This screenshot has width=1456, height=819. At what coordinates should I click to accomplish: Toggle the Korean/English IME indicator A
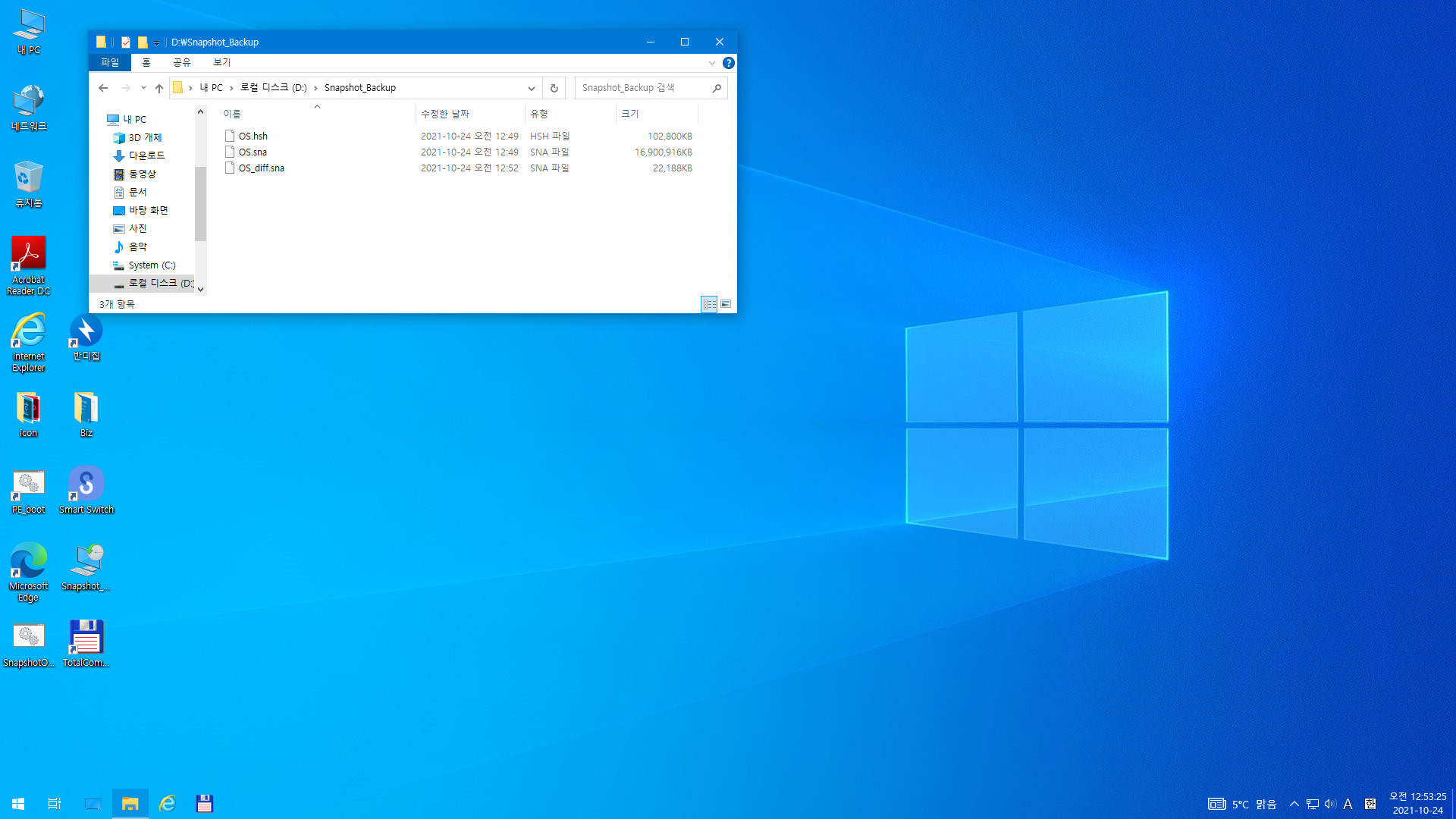click(x=1348, y=804)
